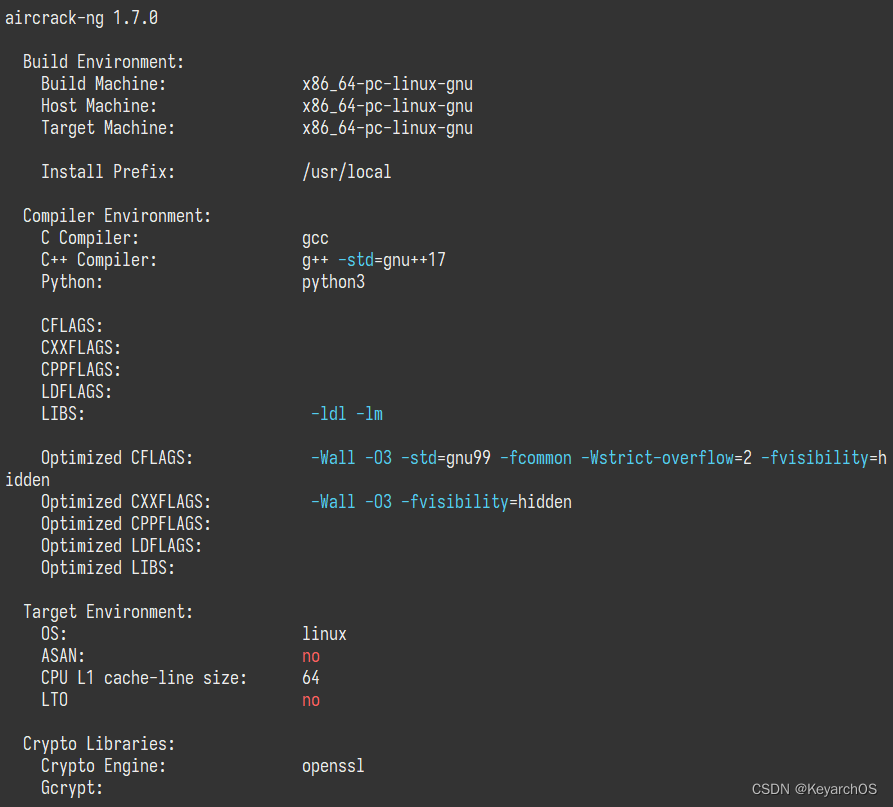Select the Install Prefix path /usr/local
893x807 pixels.
point(347,171)
